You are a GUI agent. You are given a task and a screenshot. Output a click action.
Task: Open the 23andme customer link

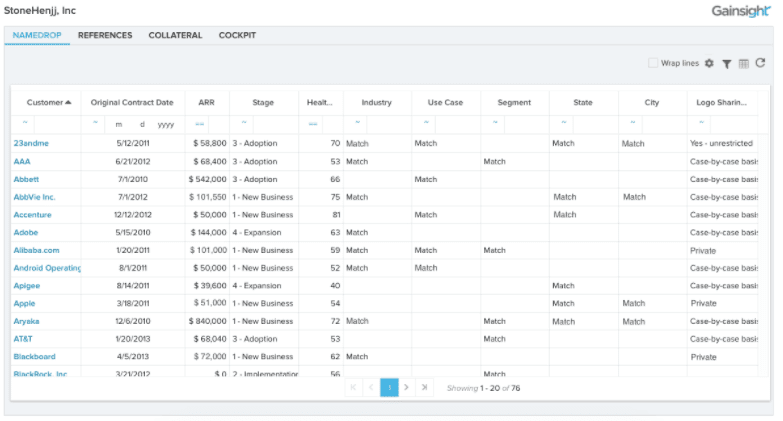pyautogui.click(x=31, y=144)
